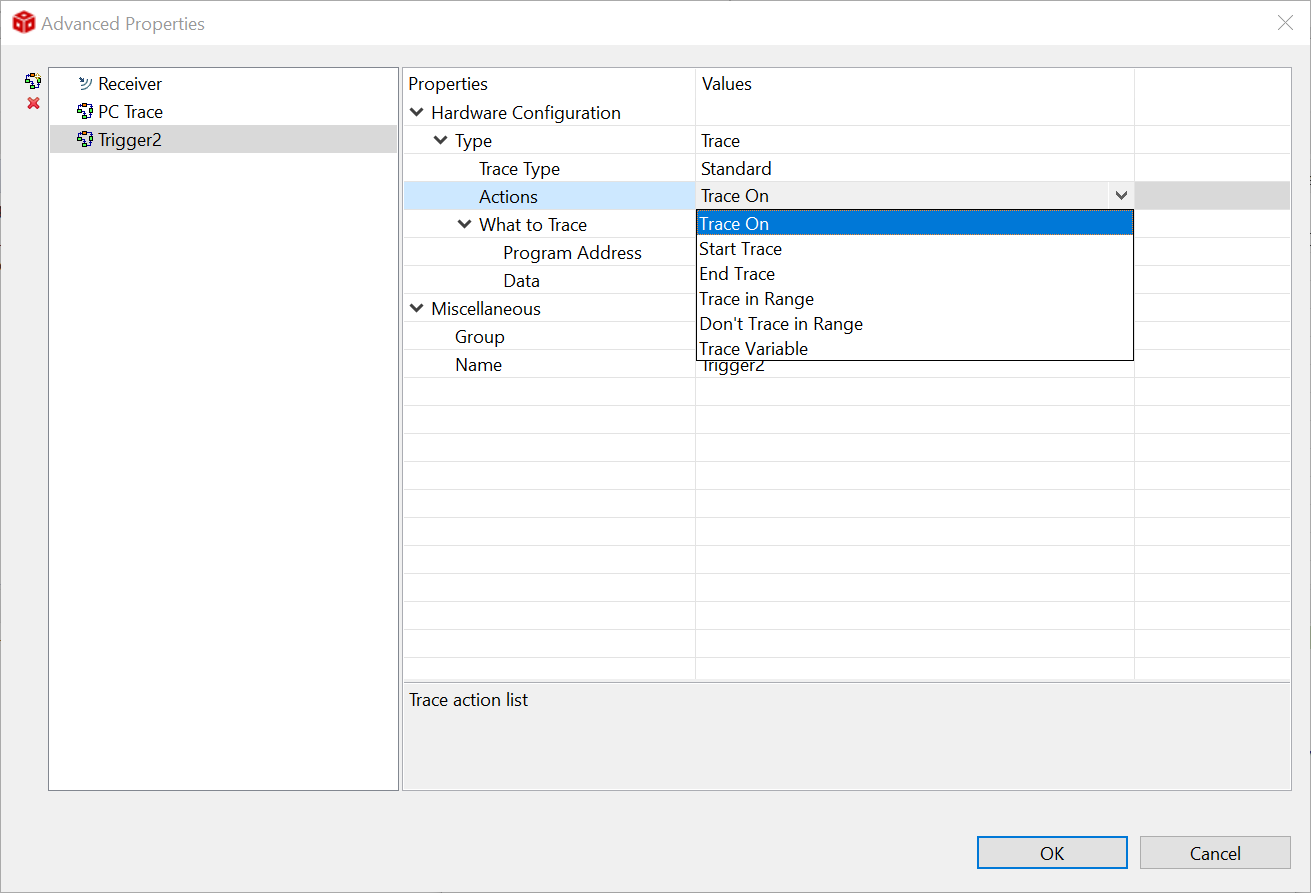Select the Receiver item in the list
Image resolution: width=1311 pixels, height=893 pixels.
(x=129, y=84)
